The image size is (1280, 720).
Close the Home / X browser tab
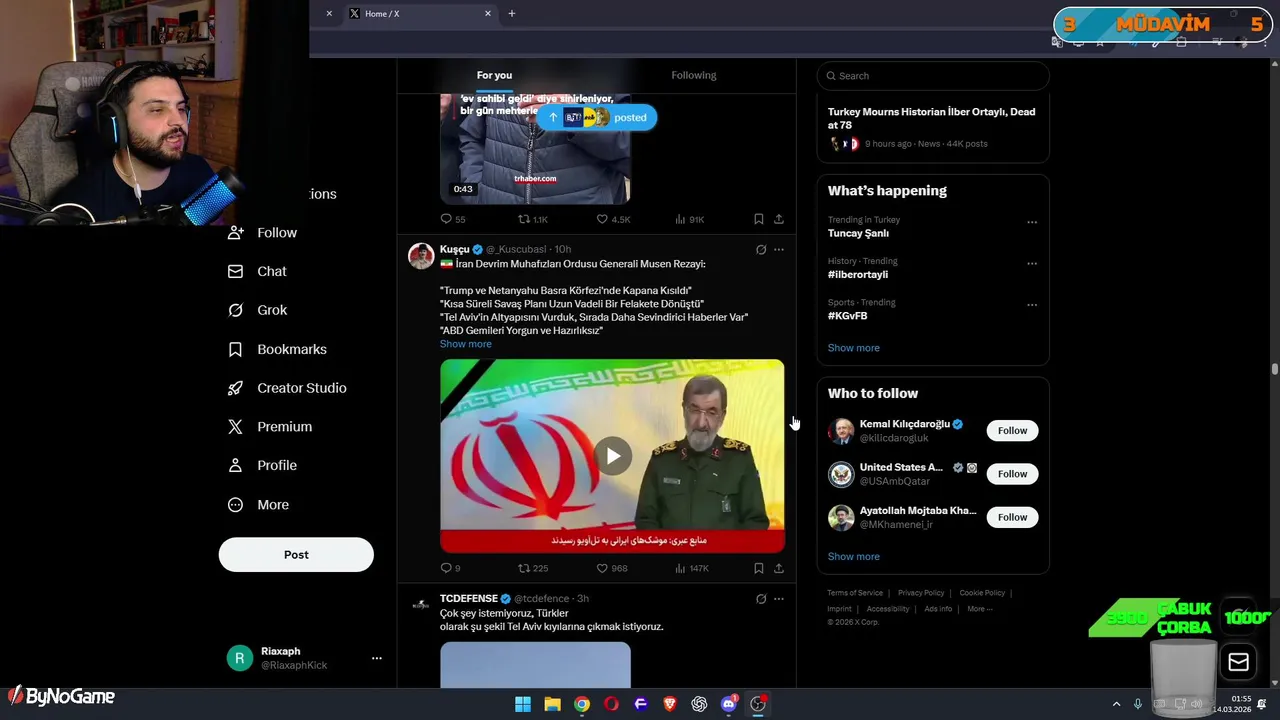[488, 14]
